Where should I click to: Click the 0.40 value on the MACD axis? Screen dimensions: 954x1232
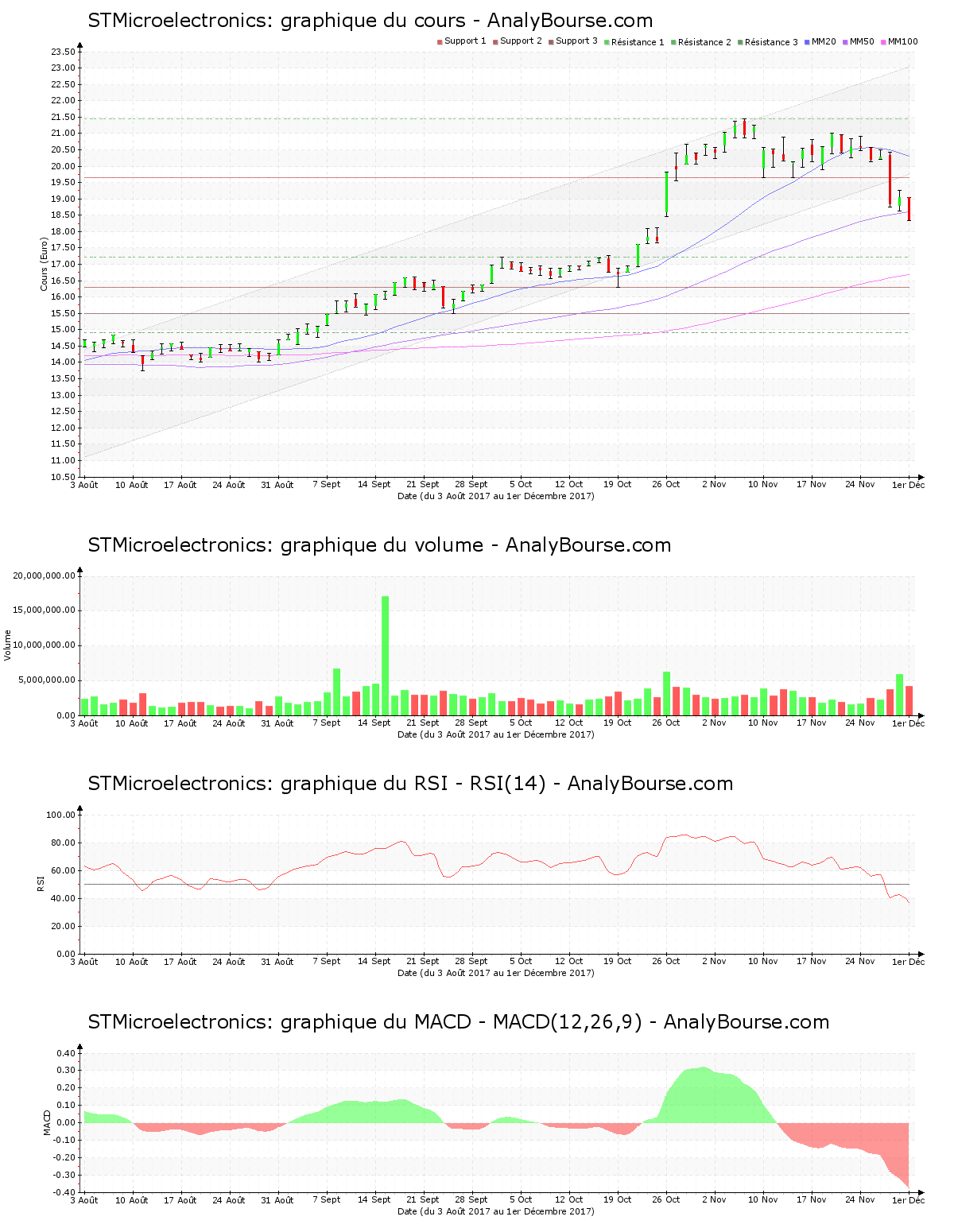click(67, 1053)
